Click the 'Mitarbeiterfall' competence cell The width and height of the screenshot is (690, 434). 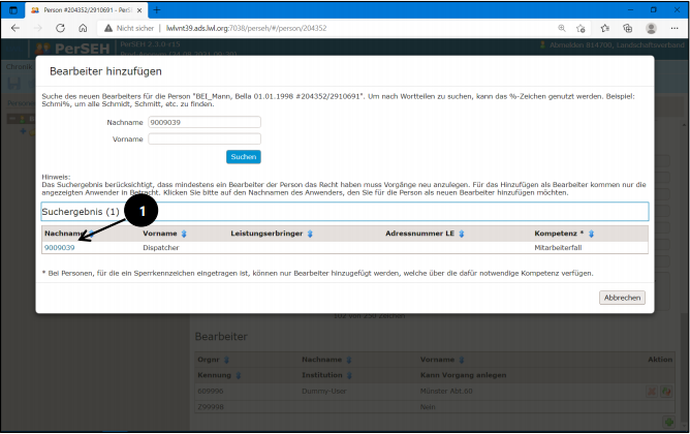click(x=558, y=248)
